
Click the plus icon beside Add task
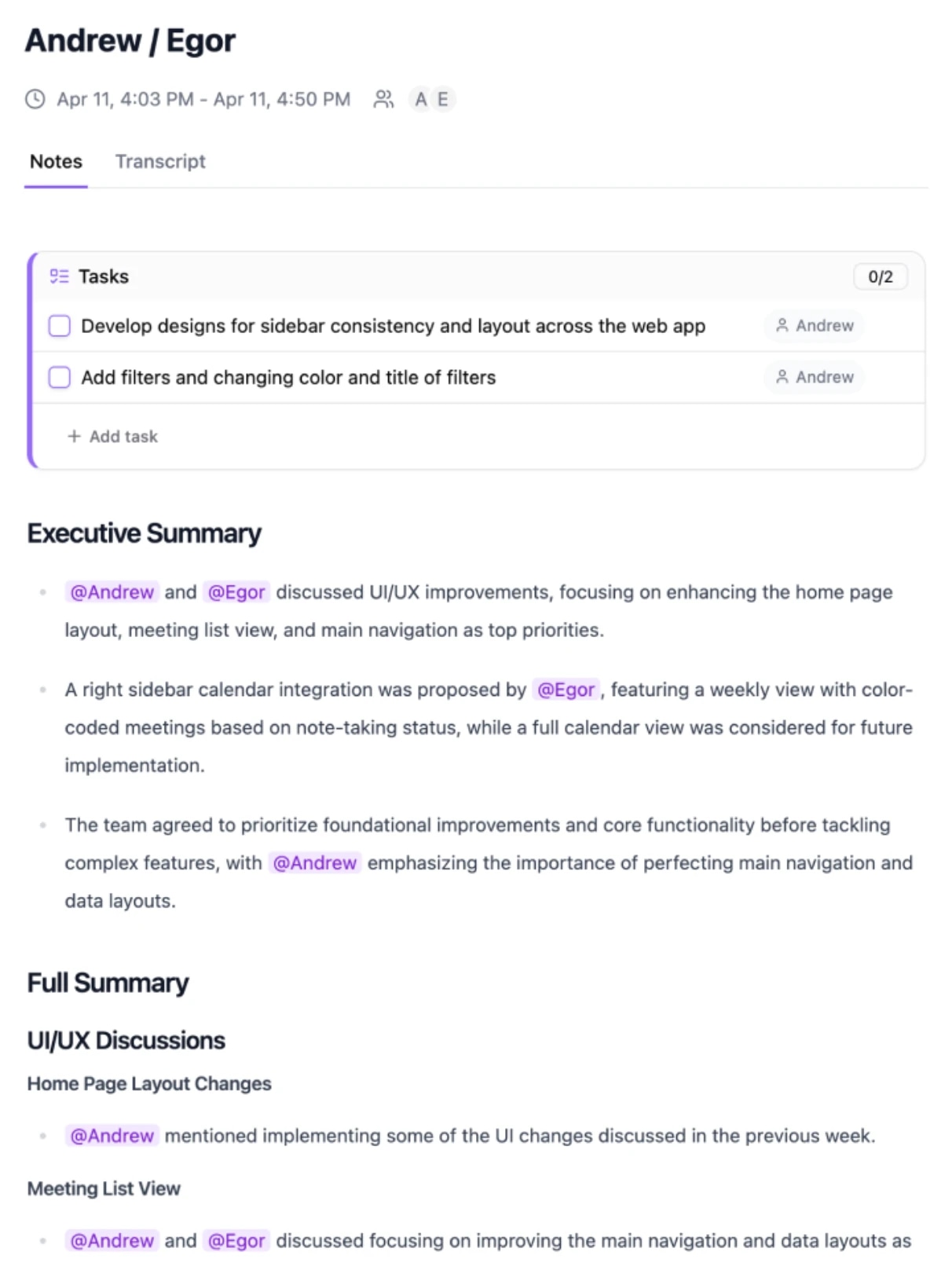coord(74,436)
